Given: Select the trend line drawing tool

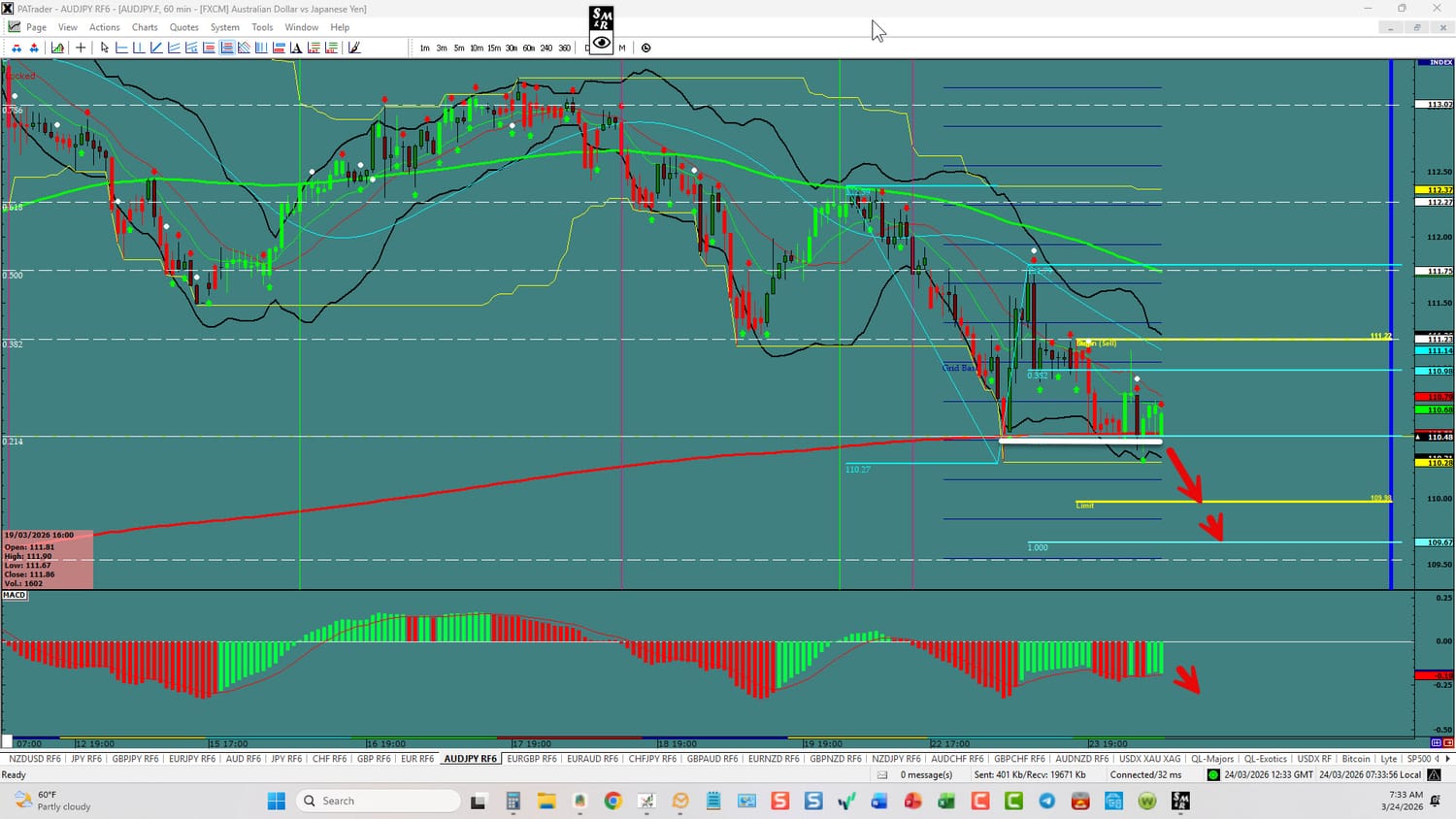Looking at the screenshot, I should (156, 48).
